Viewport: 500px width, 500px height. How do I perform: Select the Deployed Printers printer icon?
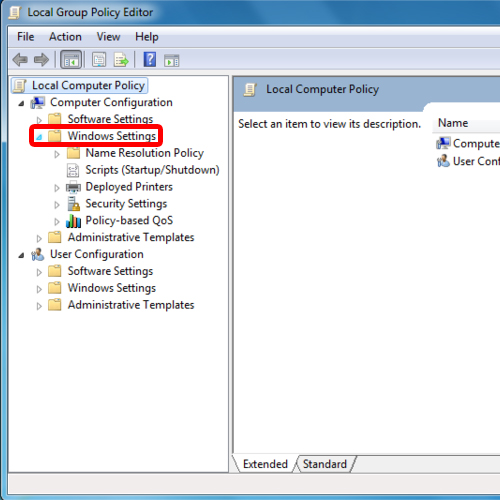(x=73, y=187)
